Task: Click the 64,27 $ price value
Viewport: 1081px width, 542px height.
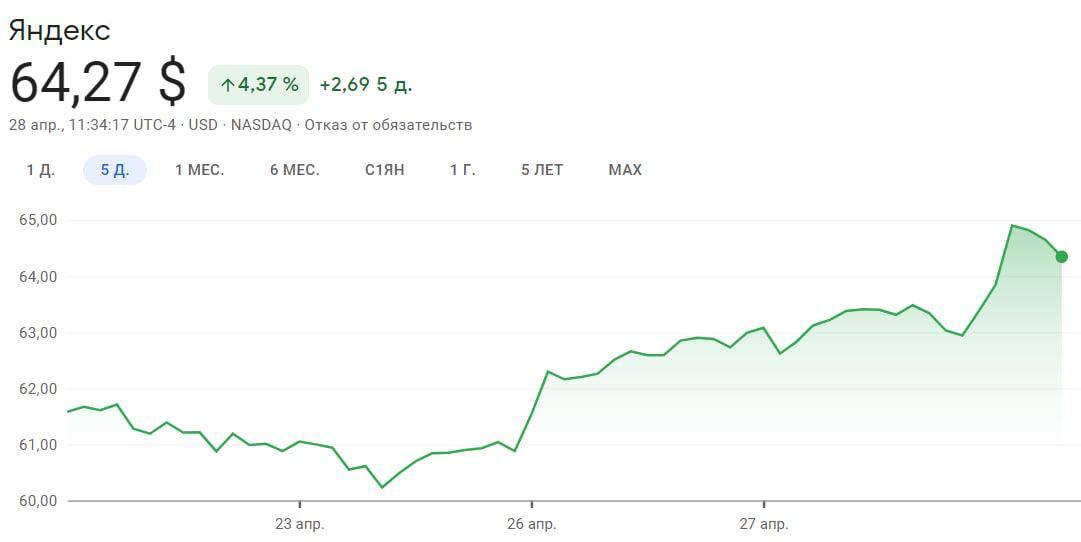Action: click(97, 83)
